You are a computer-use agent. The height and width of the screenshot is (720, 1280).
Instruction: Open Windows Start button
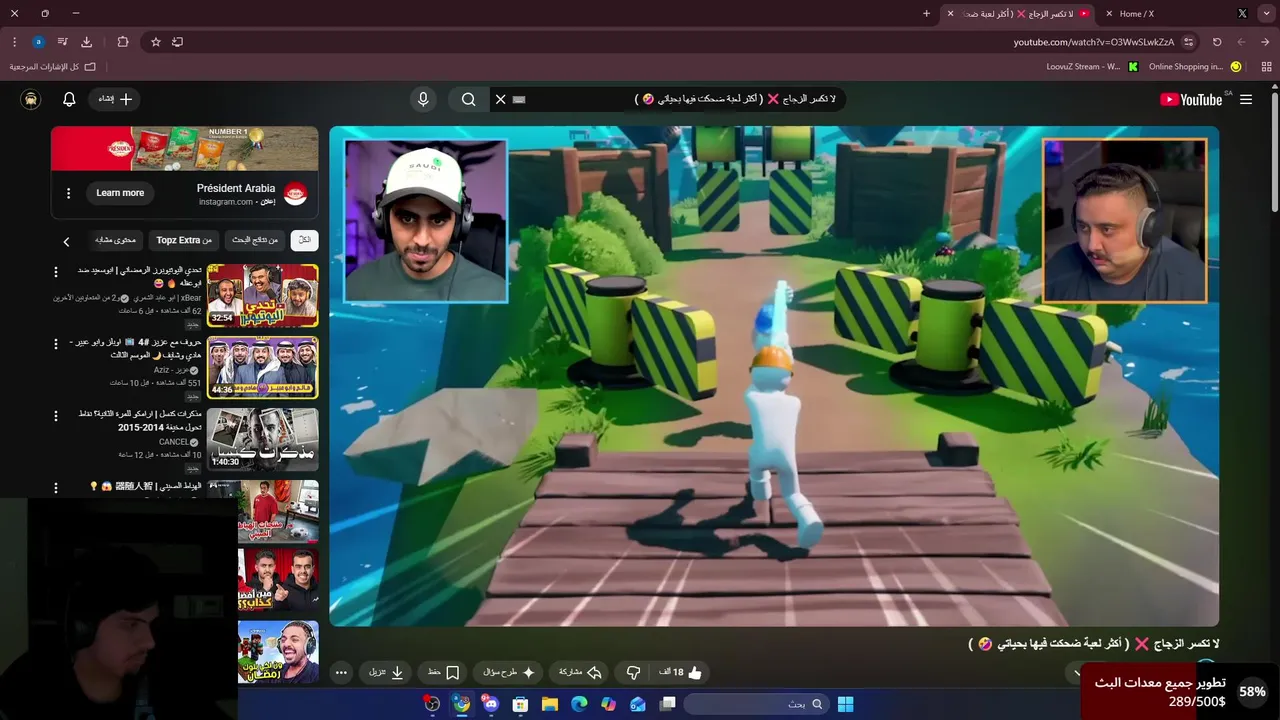tap(845, 704)
